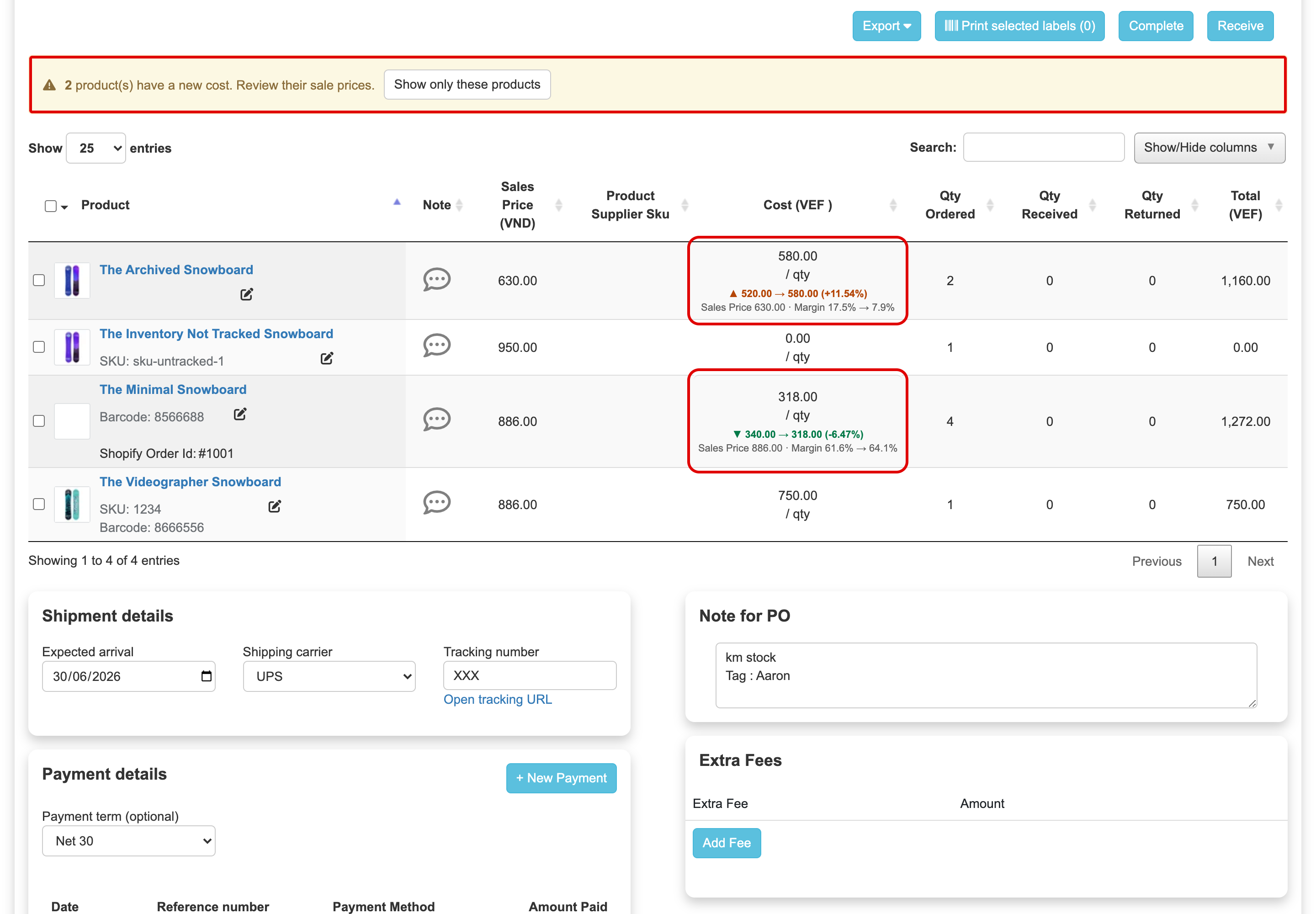Click The Videographer Snowboard thumbnail image
This screenshot has height=914, width=1316.
click(x=72, y=505)
